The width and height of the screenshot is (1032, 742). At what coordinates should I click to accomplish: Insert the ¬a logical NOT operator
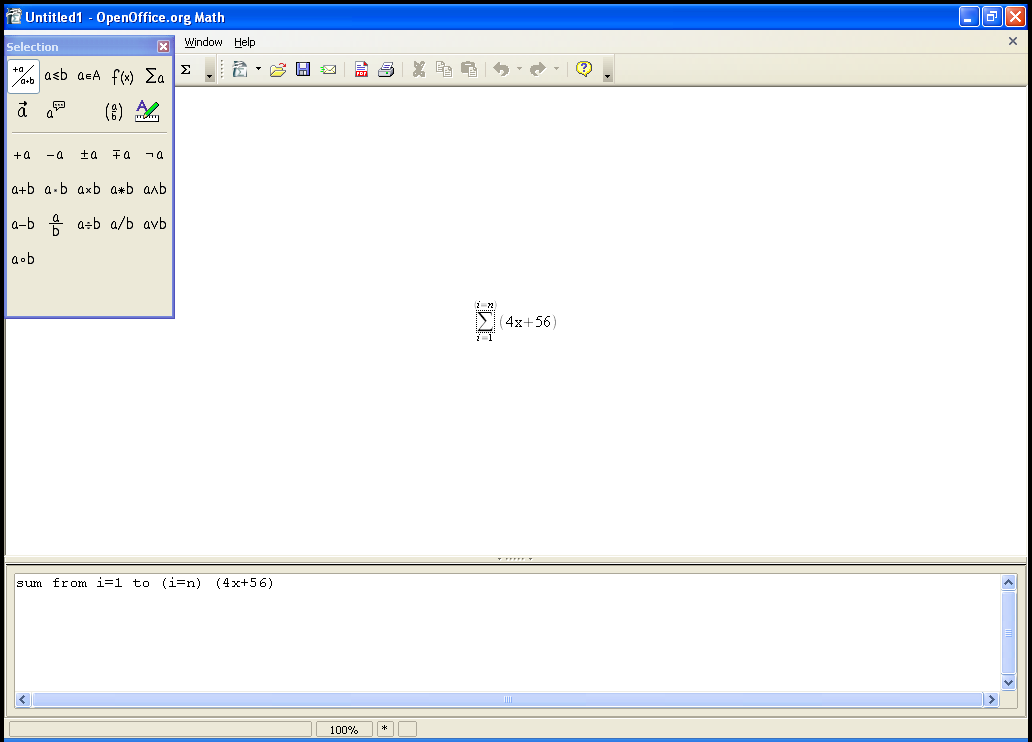point(154,155)
